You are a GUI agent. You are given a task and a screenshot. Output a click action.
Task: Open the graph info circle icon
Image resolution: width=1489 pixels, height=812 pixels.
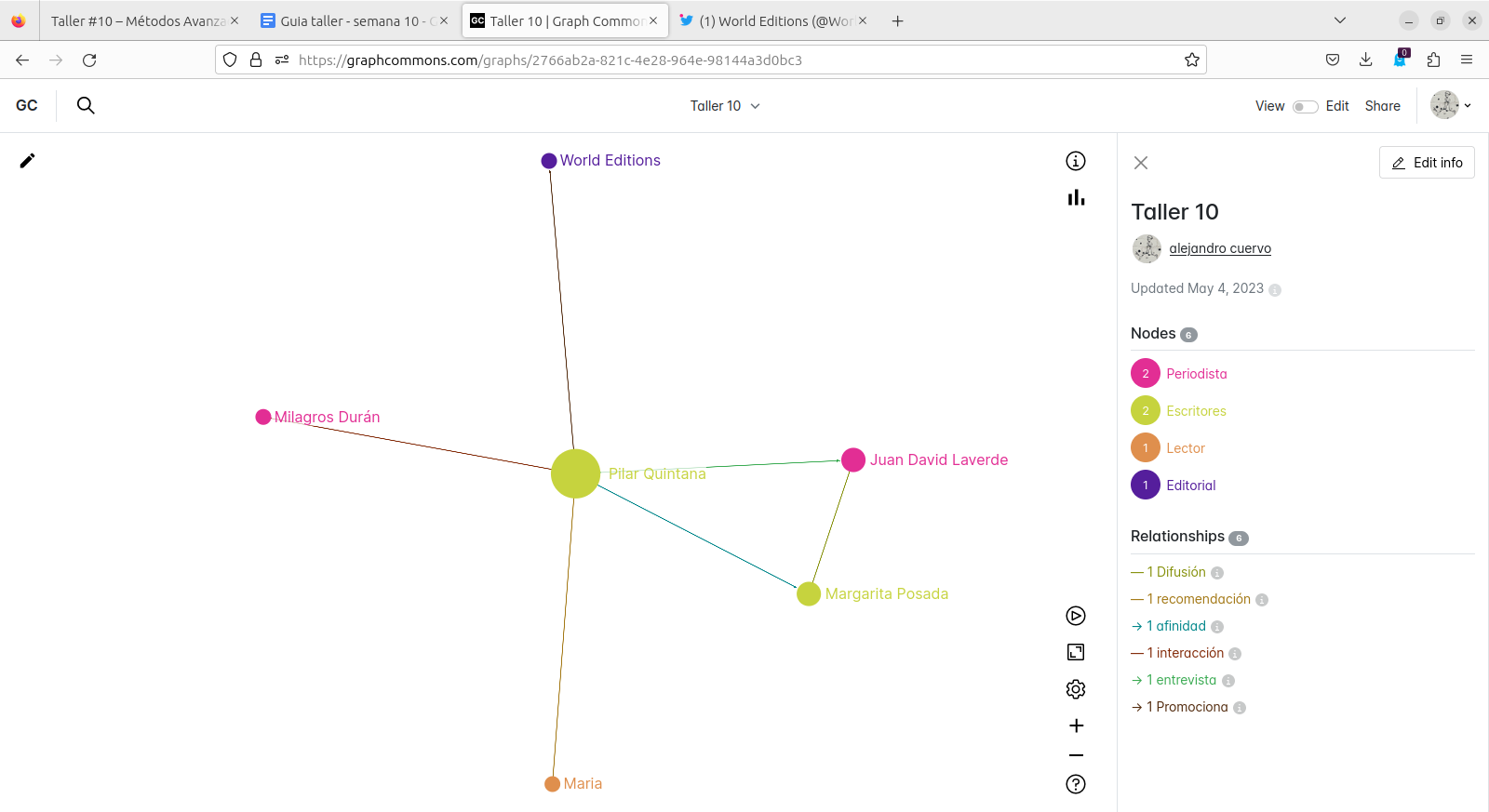click(x=1076, y=161)
